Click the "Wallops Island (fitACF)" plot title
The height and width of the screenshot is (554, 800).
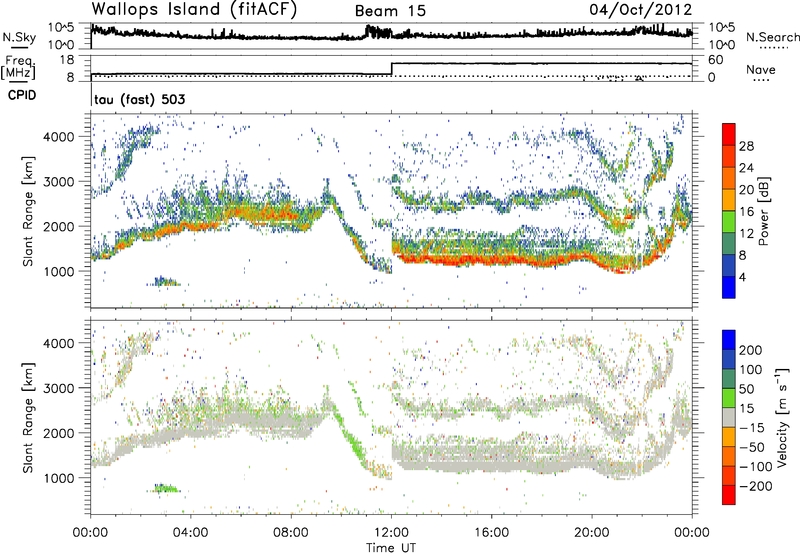[194, 10]
